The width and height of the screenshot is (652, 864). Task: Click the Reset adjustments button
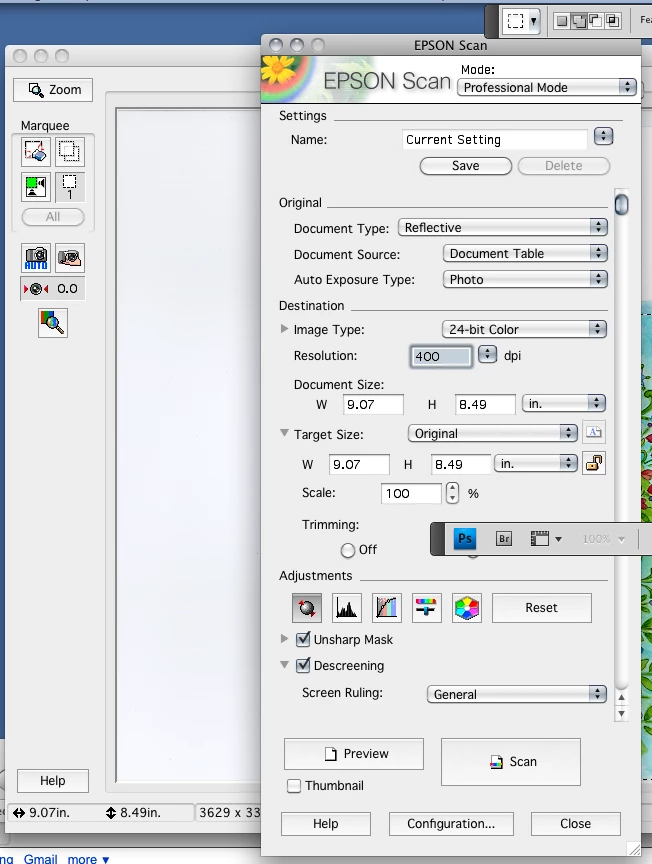click(x=542, y=608)
